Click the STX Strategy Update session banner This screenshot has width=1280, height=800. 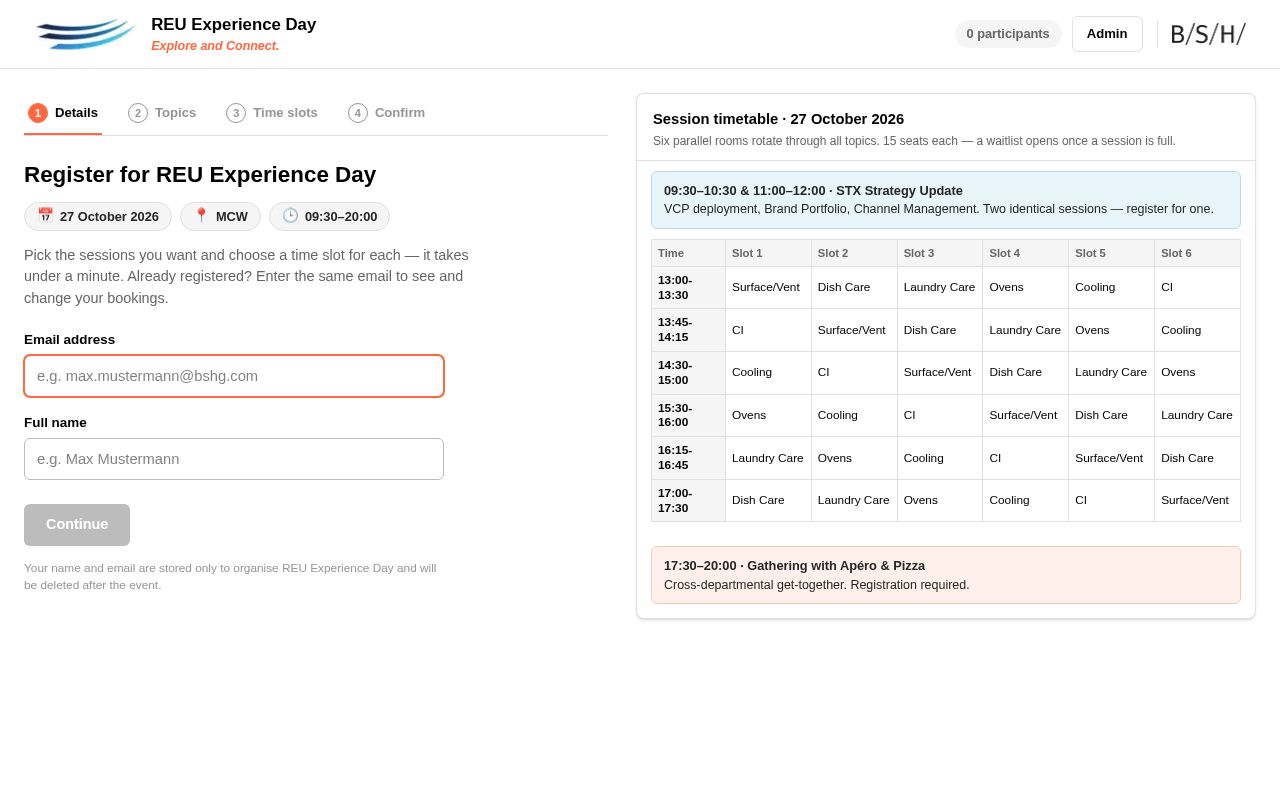pos(946,200)
